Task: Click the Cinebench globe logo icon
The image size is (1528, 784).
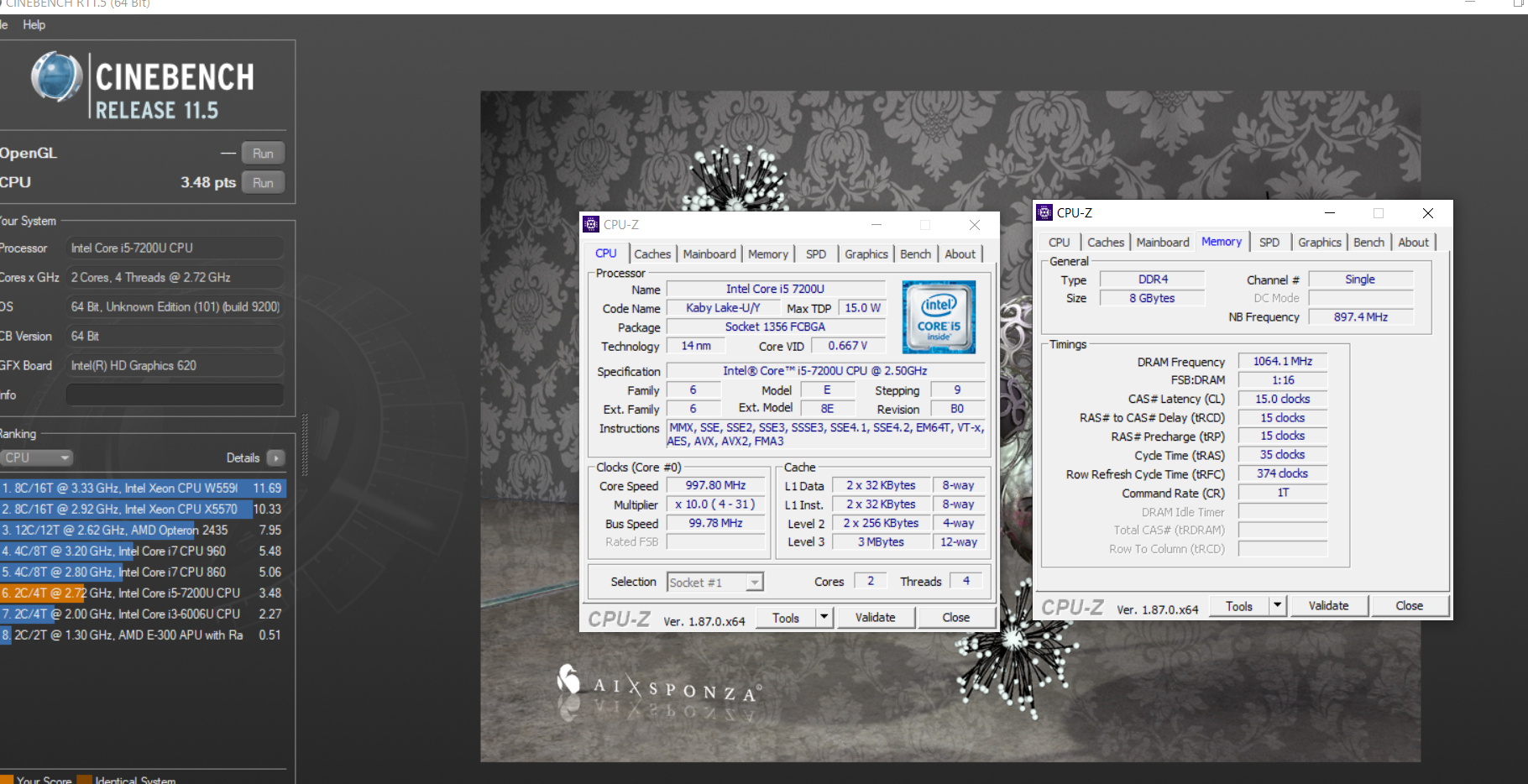Action: coord(56,76)
